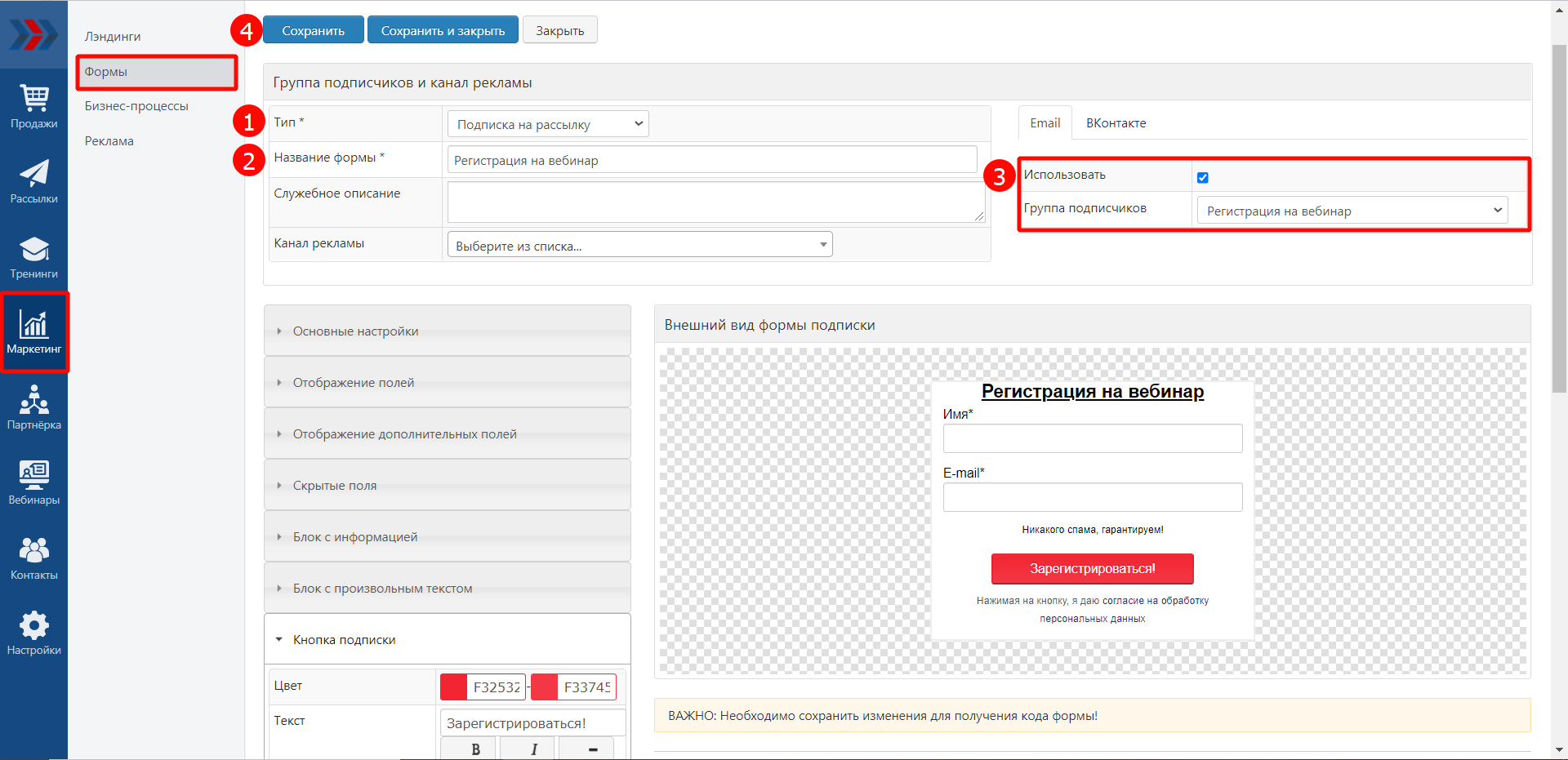This screenshot has width=1568, height=760.
Task: Open the Контакты people icon
Action: [x=33, y=558]
